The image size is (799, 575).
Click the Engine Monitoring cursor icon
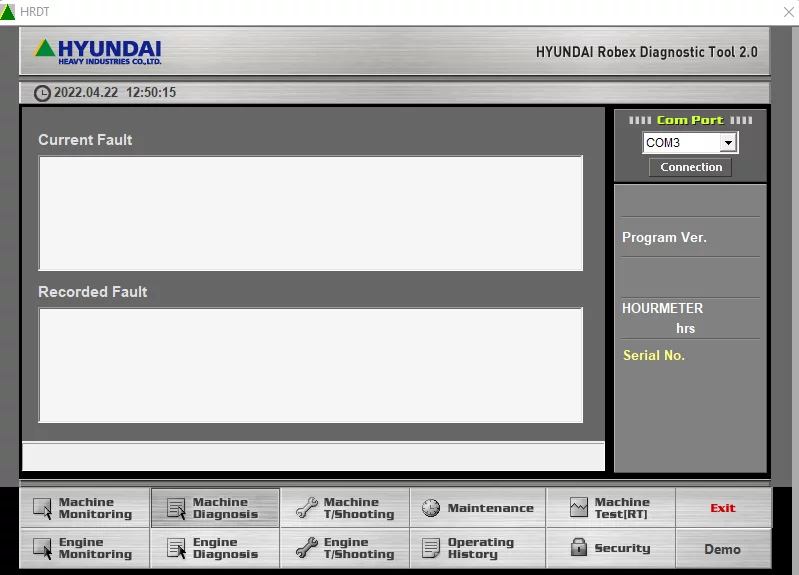(42, 548)
